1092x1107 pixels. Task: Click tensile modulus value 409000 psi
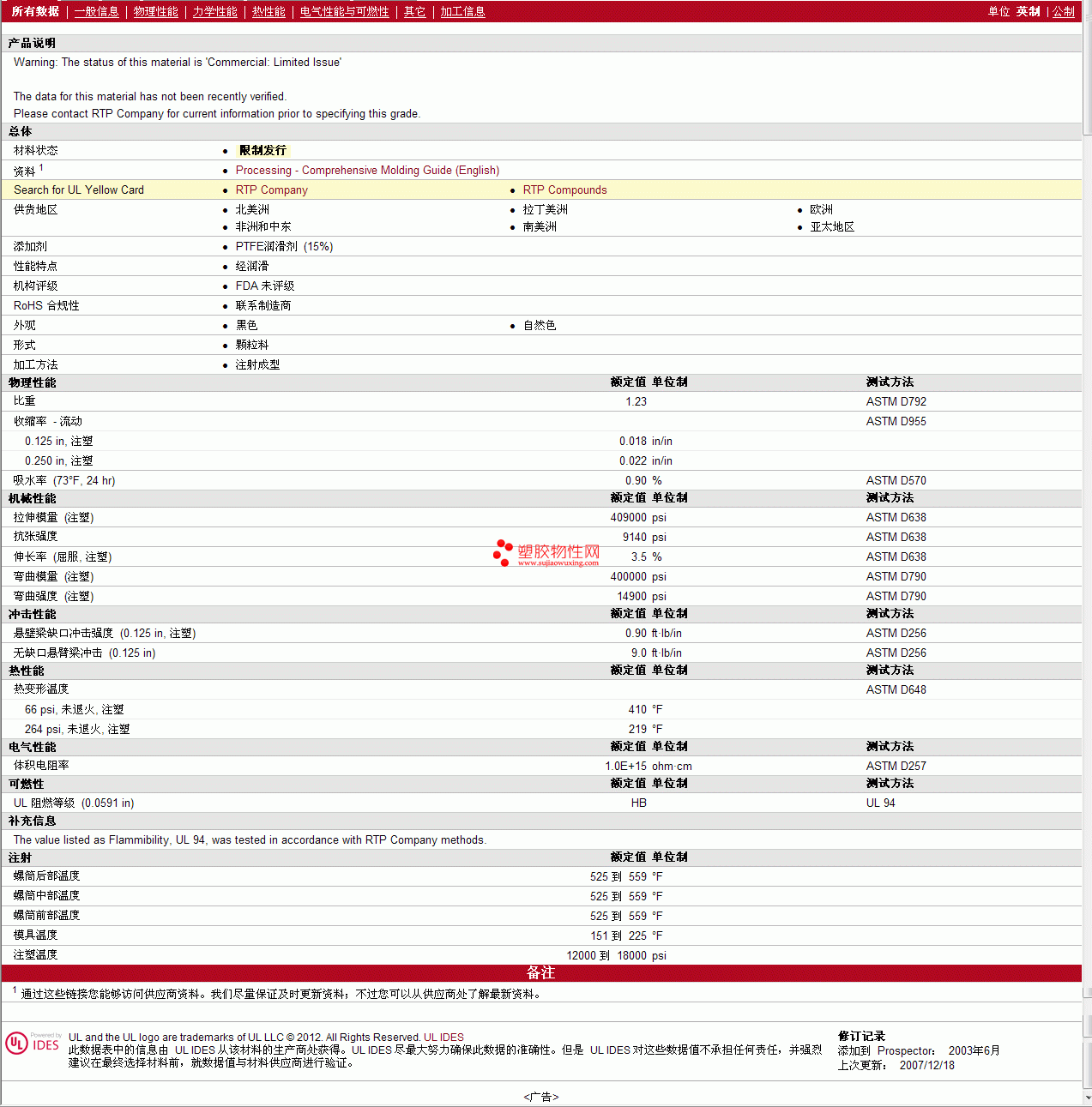(638, 517)
